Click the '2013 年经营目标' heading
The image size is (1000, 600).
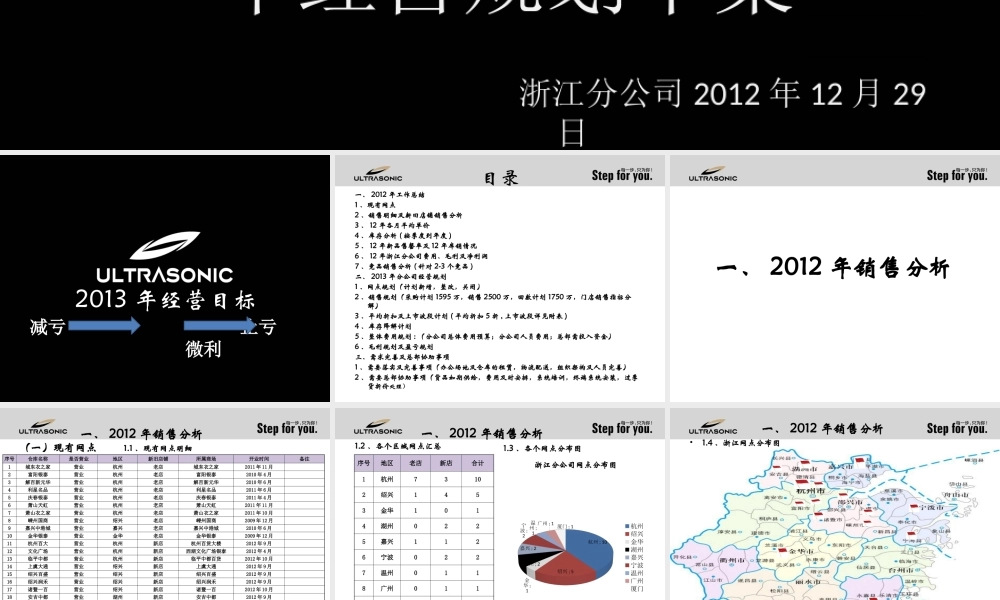point(165,300)
